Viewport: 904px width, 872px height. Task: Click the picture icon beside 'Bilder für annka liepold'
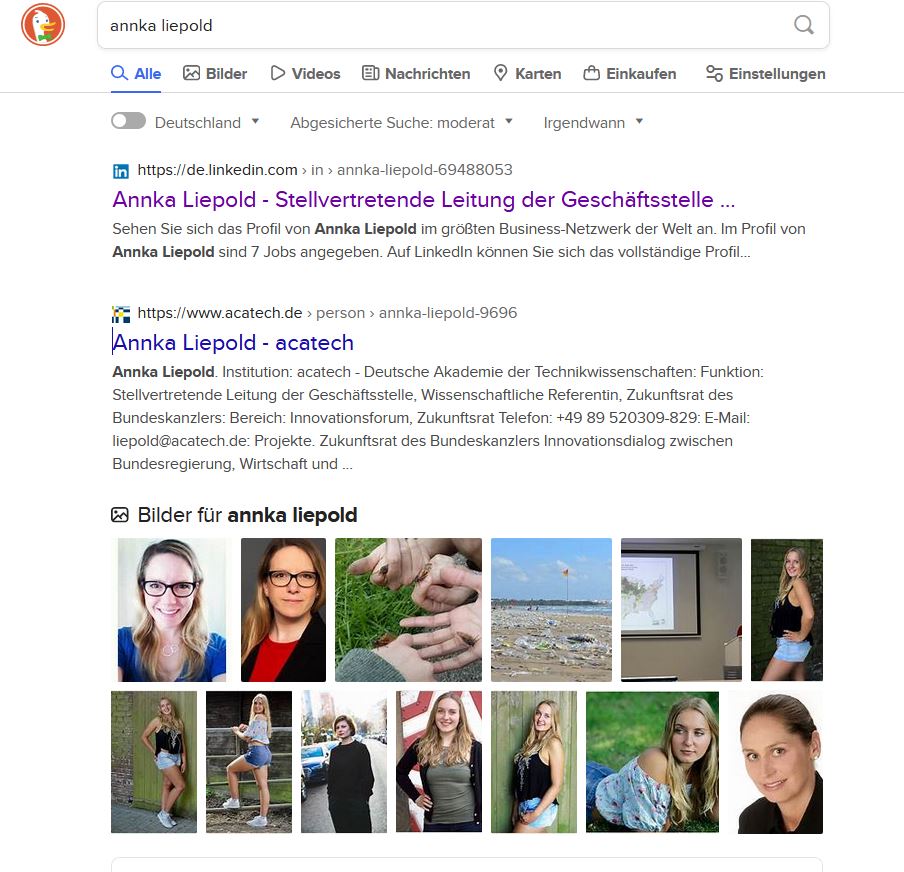[120, 514]
